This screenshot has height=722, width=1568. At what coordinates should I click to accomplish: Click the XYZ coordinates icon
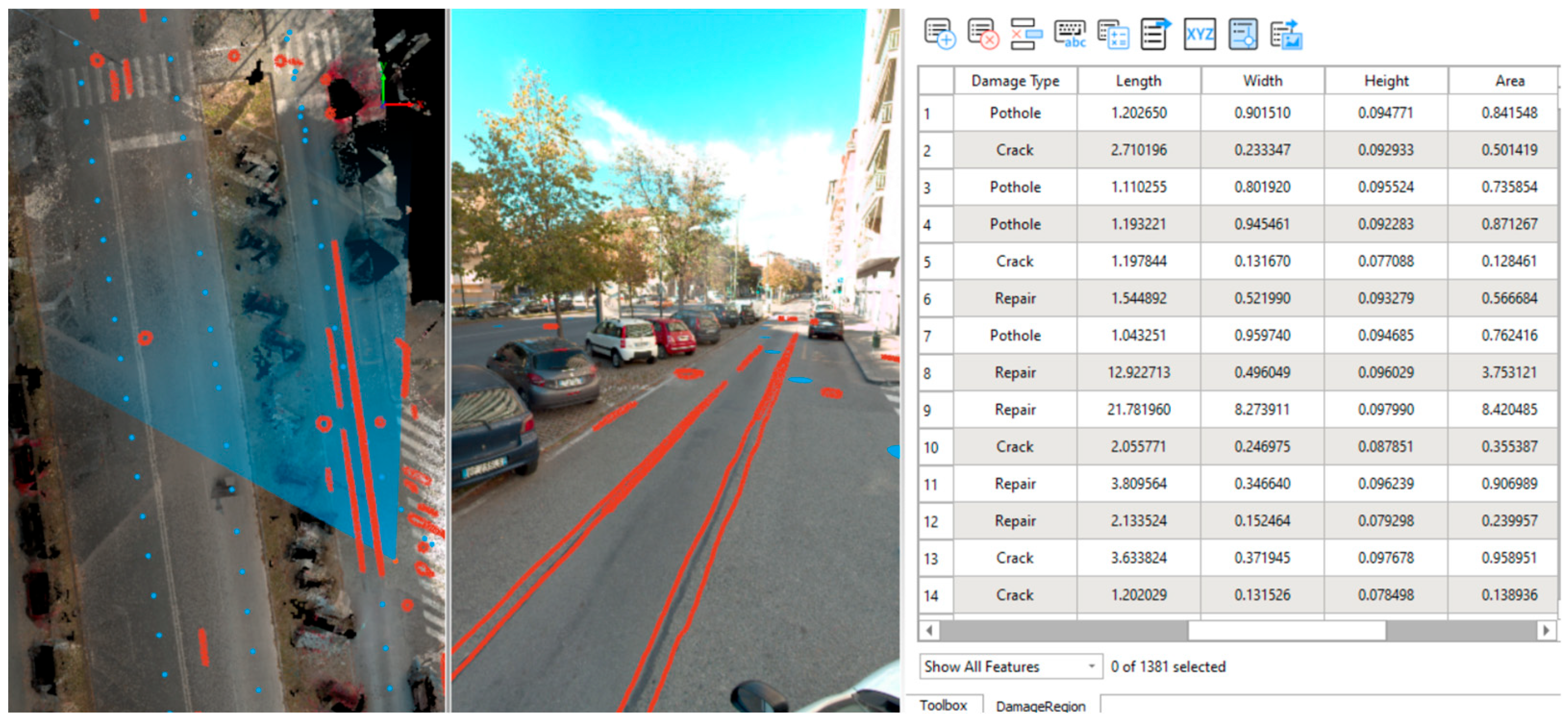pos(1199,34)
